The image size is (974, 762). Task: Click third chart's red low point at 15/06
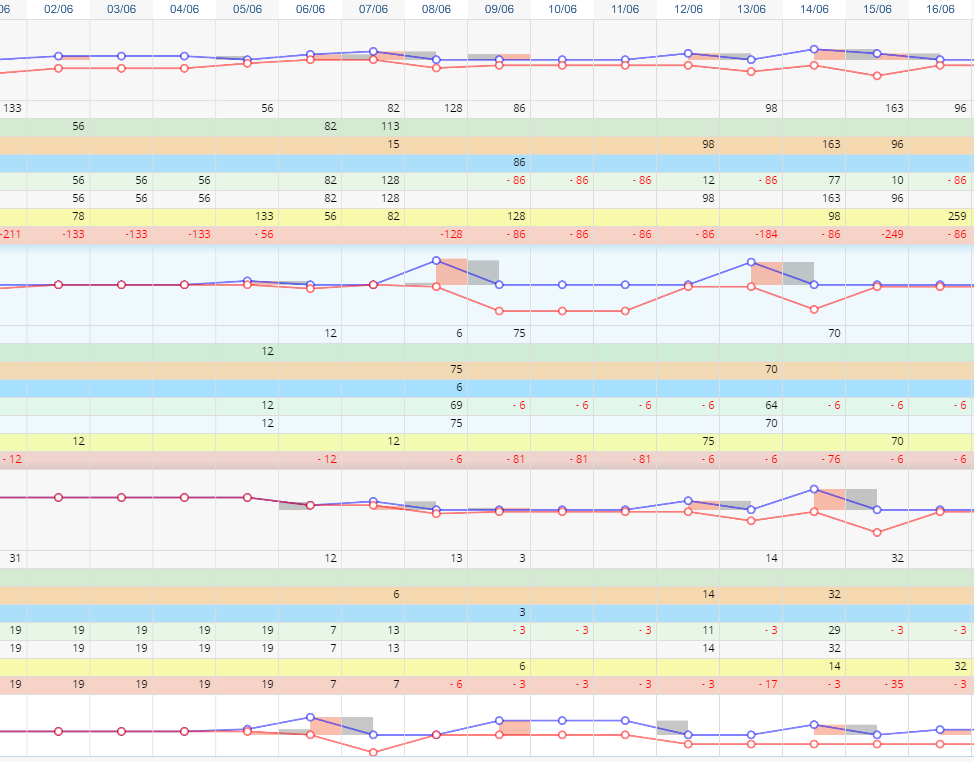(877, 532)
